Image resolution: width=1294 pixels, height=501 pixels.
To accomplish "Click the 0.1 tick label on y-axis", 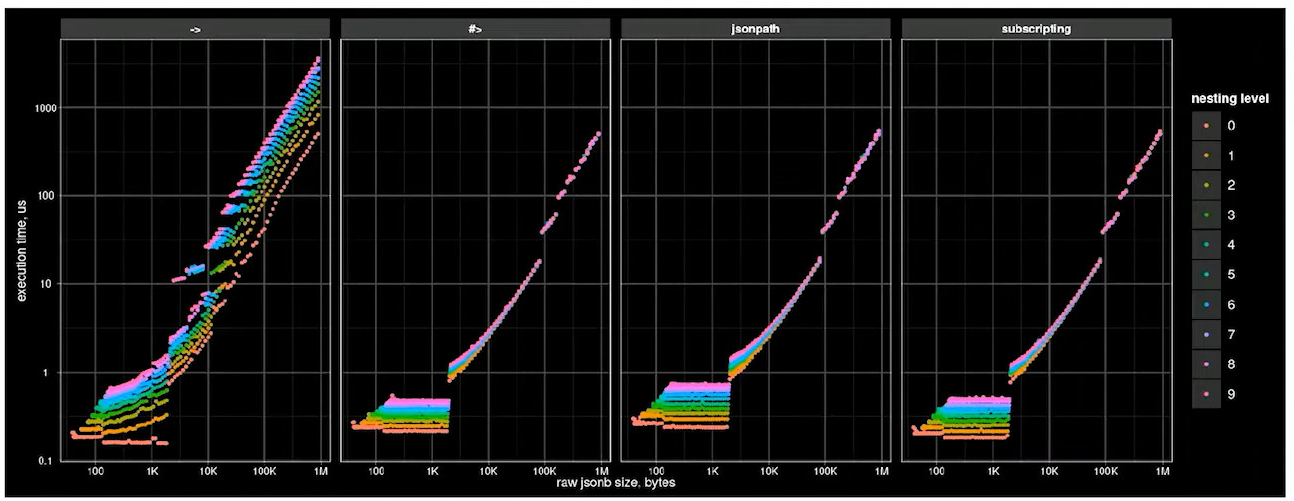I will (x=44, y=461).
